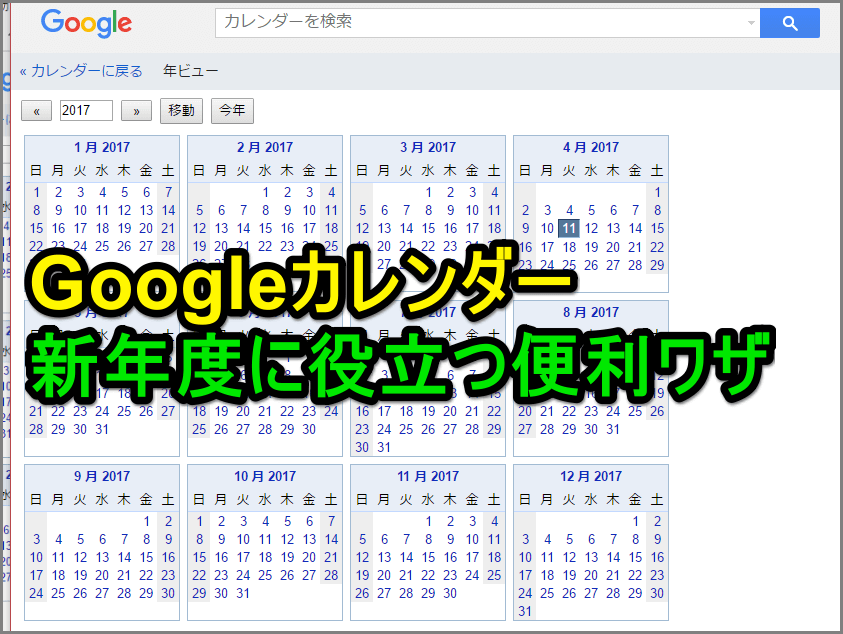843x634 pixels.
Task: Select April 20 in 4月 2017
Action: (x=613, y=247)
